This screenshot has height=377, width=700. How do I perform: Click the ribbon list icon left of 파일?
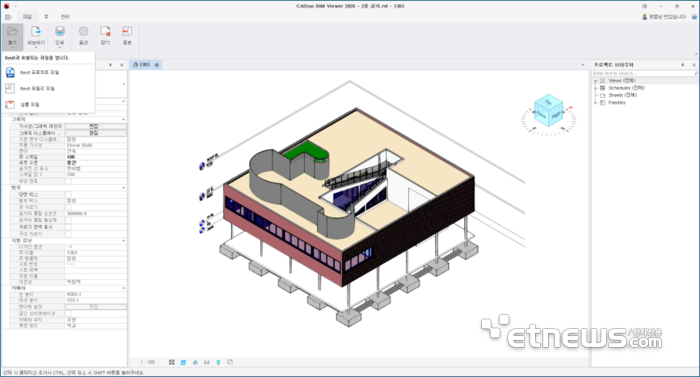8,17
